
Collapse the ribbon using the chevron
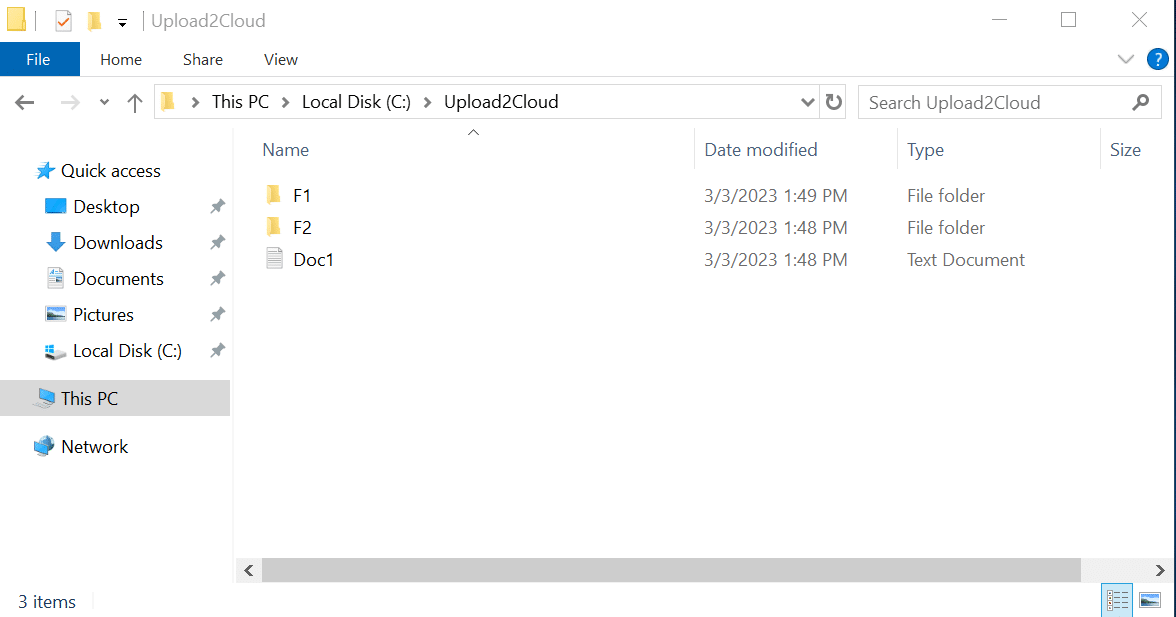coord(1125,59)
